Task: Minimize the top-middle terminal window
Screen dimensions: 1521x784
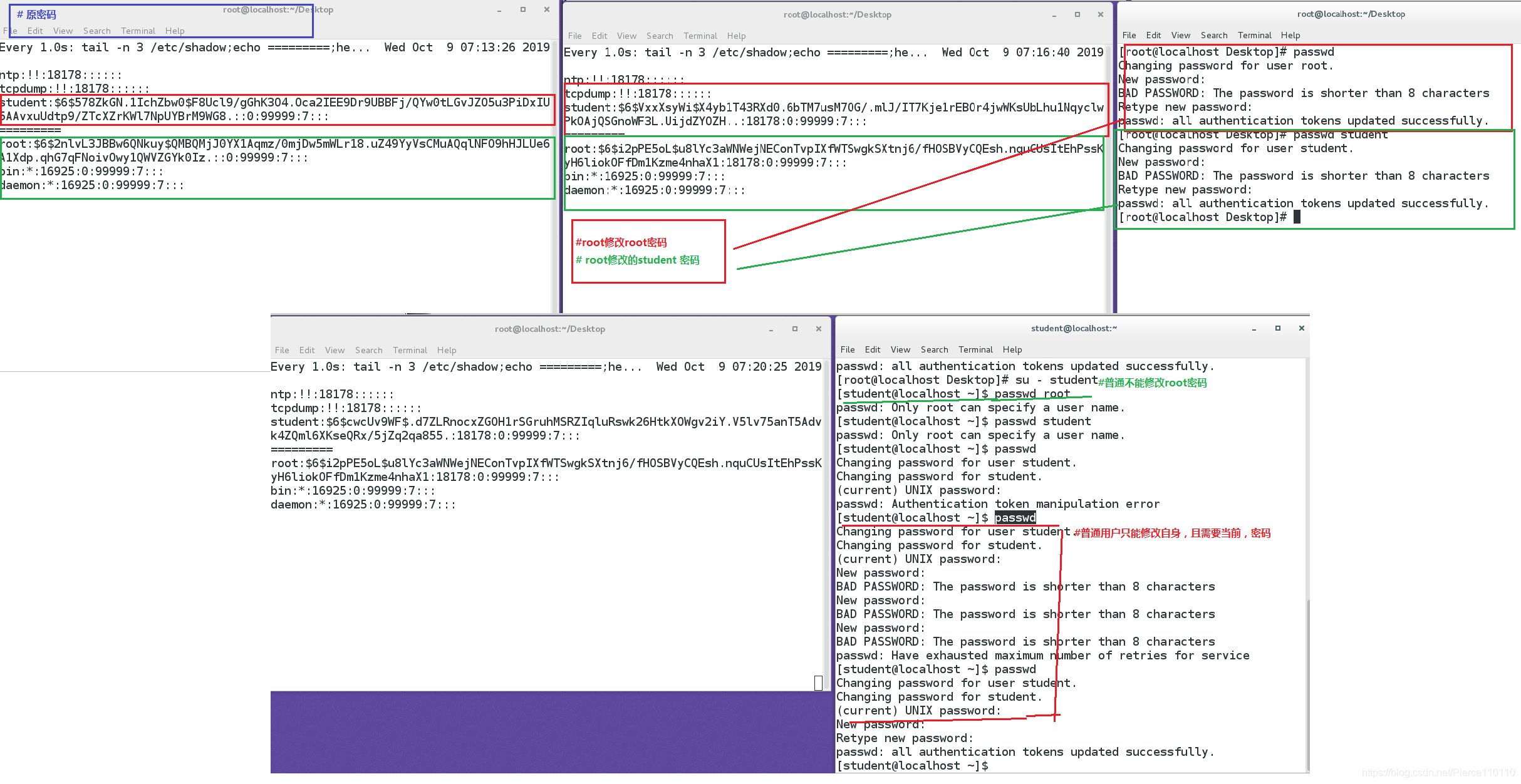Action: pos(1054,15)
